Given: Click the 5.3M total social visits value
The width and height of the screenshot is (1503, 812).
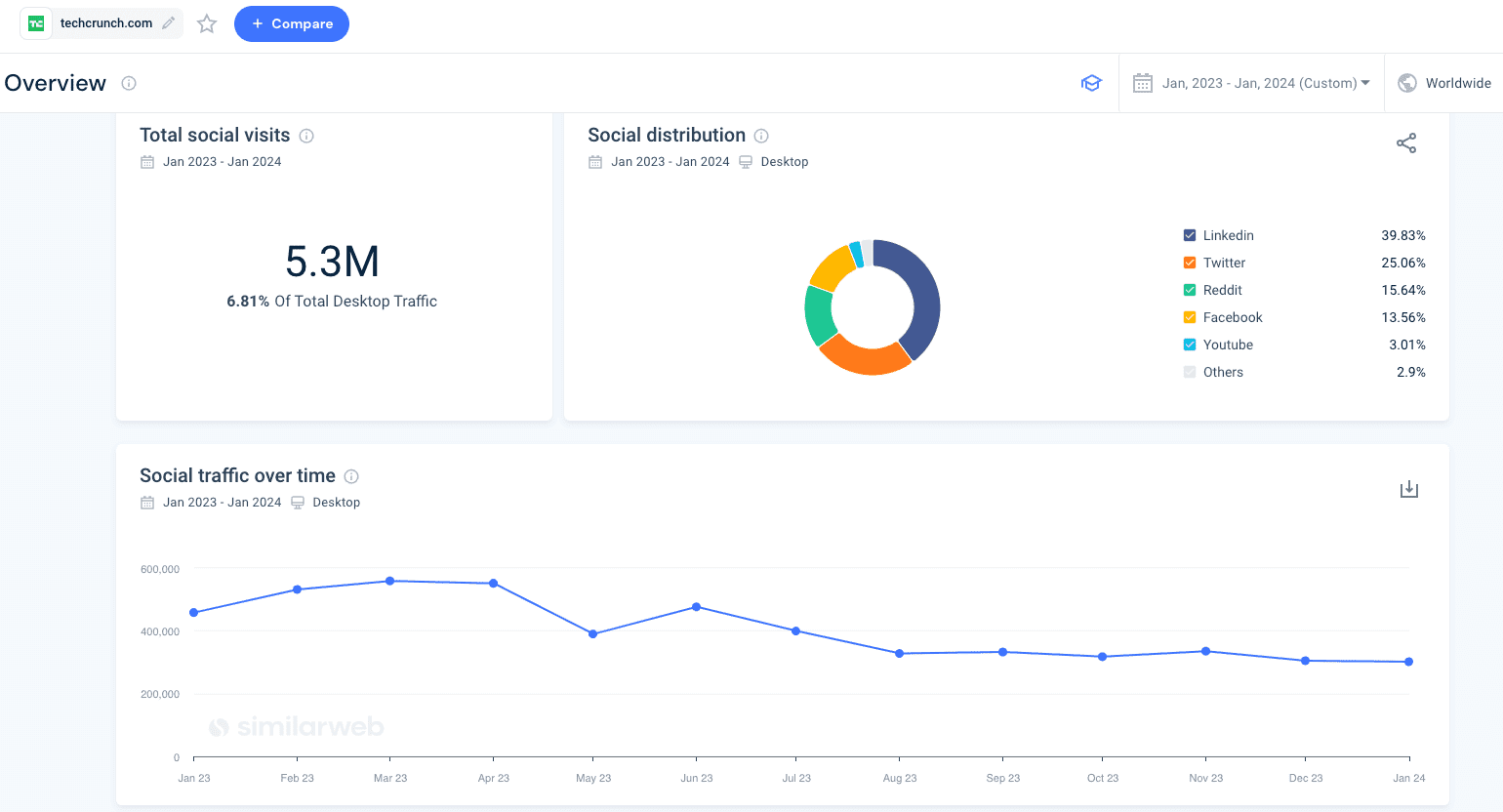Looking at the screenshot, I should pyautogui.click(x=332, y=262).
